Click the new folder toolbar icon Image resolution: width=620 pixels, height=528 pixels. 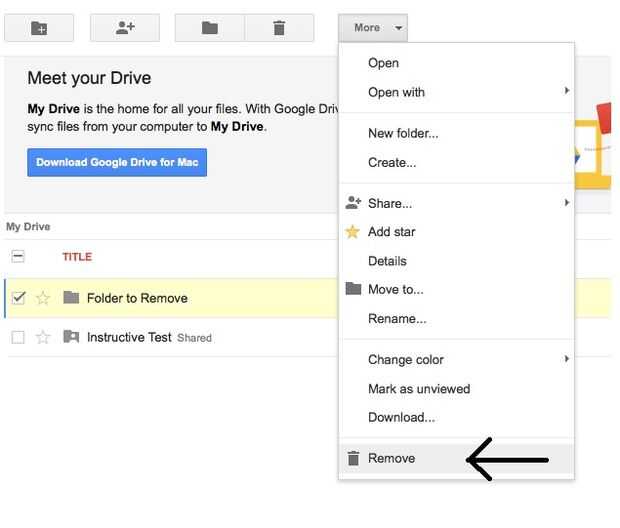point(39,28)
